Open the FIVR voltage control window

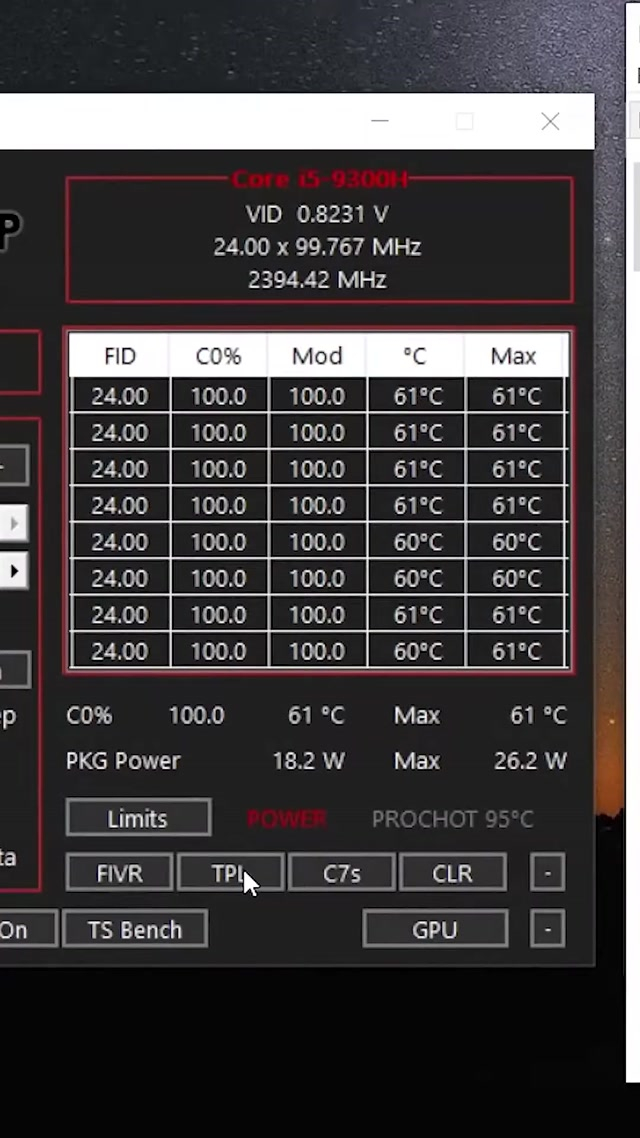[x=119, y=873]
